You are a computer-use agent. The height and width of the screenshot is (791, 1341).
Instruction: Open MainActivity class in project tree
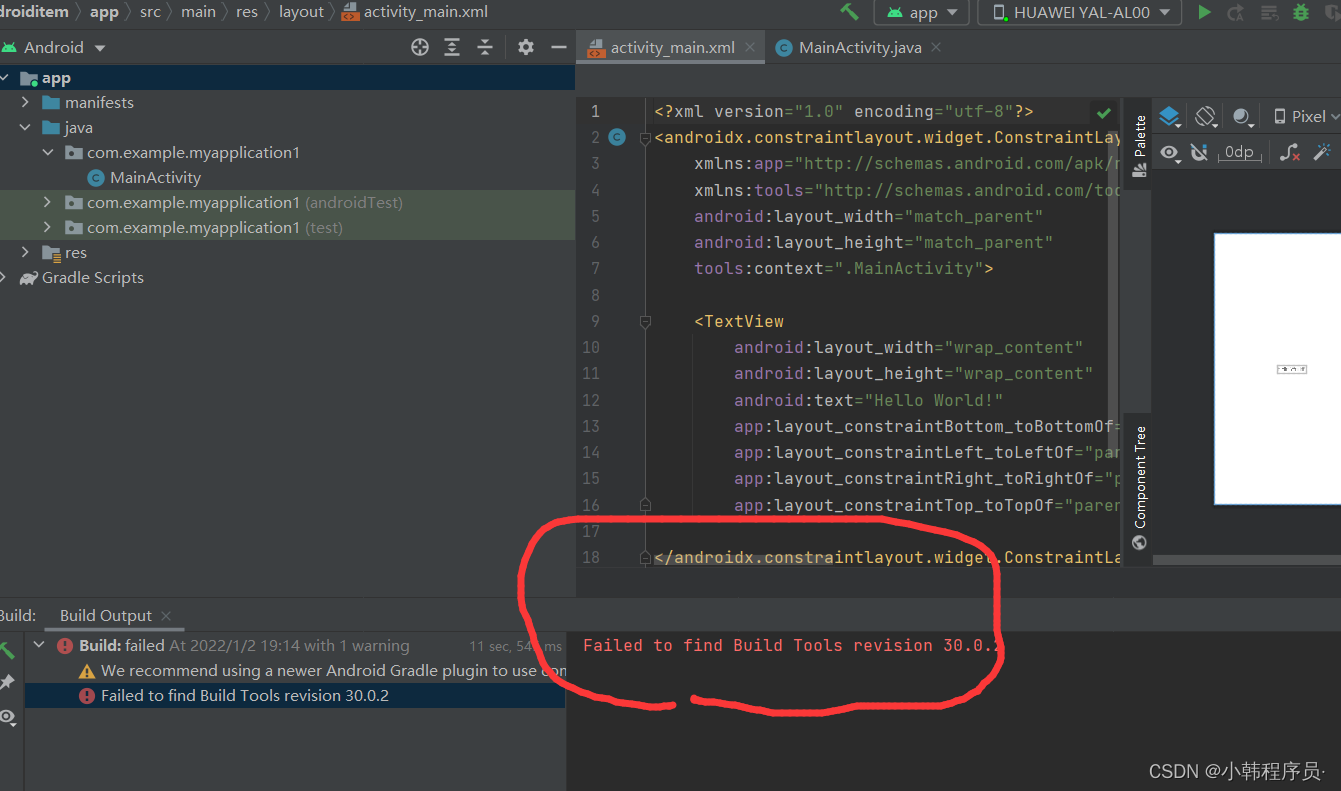(x=155, y=178)
